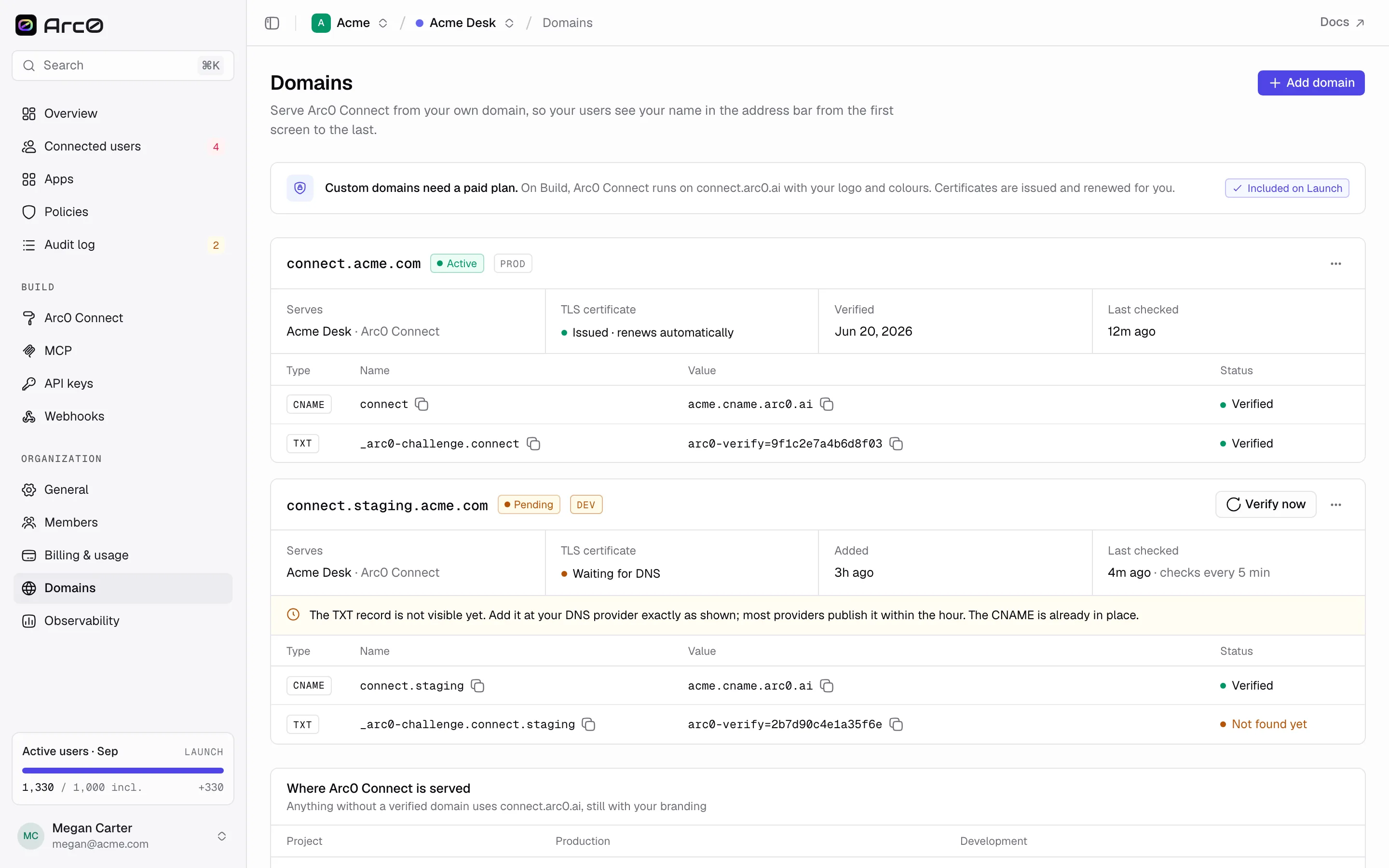Click the active users usage bar

coord(123,771)
